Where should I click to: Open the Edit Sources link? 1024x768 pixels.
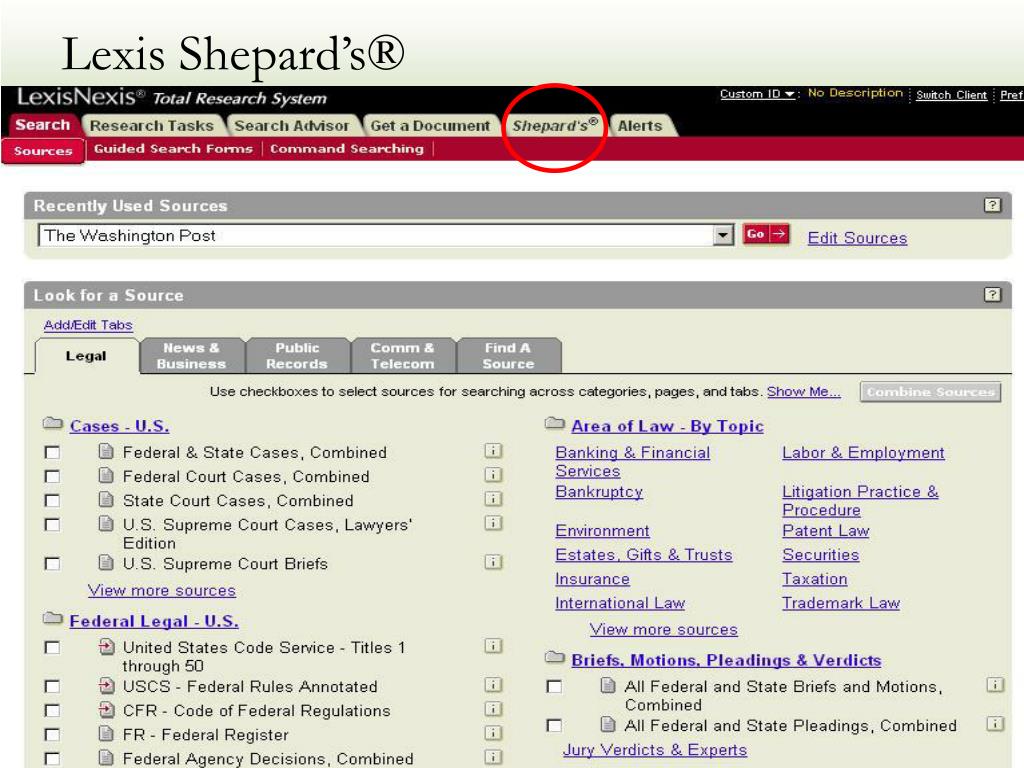click(857, 238)
